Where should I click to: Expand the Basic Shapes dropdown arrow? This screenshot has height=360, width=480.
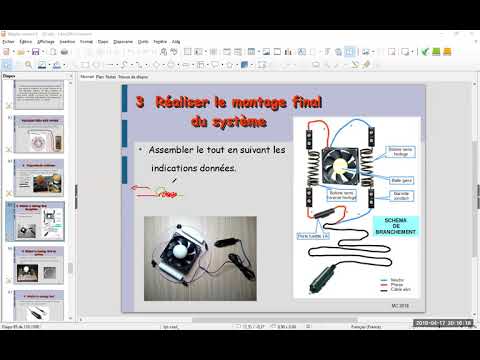coord(163,65)
